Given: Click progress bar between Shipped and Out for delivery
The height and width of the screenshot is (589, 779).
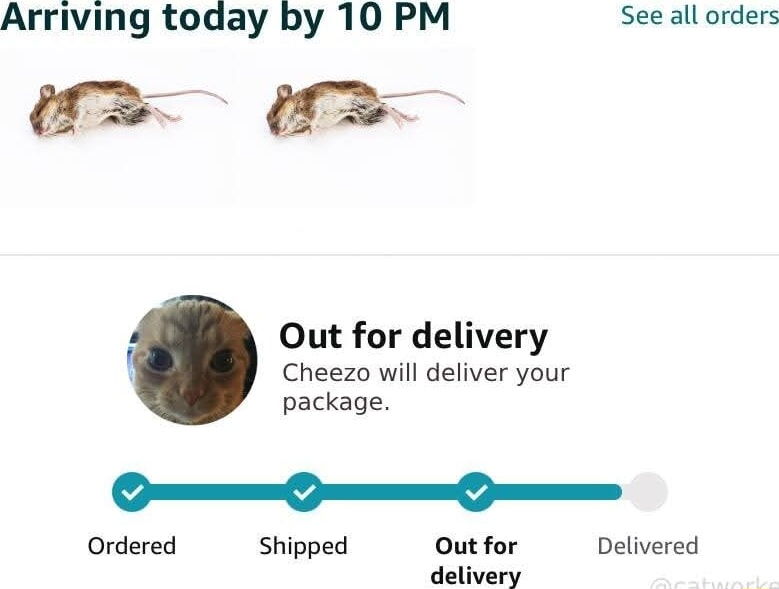Looking at the screenshot, I should pyautogui.click(x=390, y=492).
